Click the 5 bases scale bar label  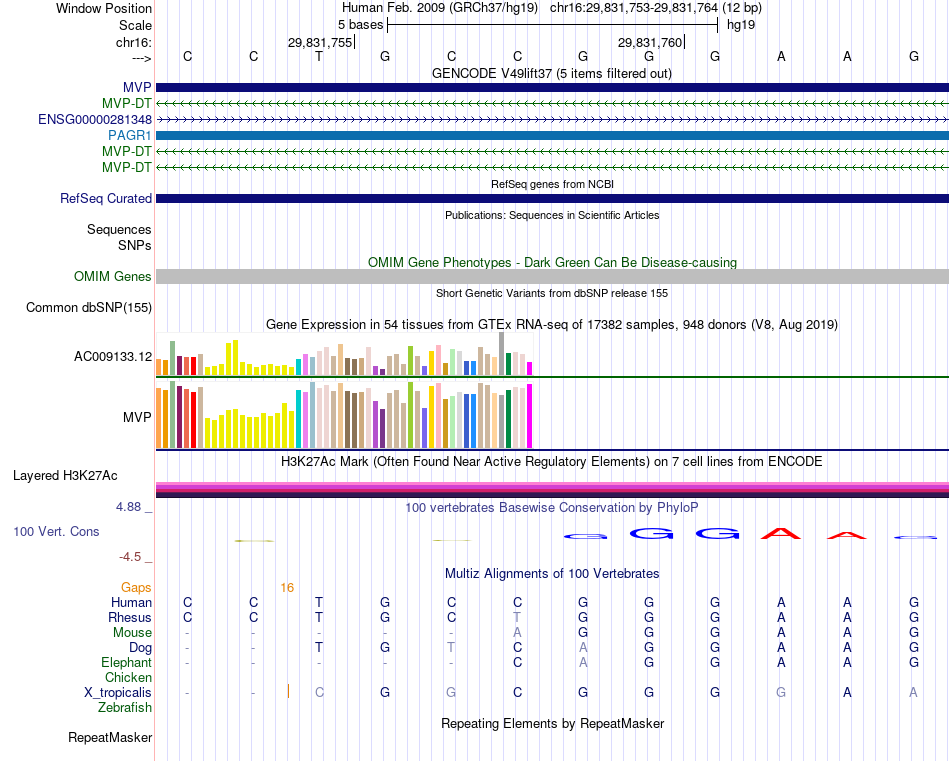tap(360, 25)
